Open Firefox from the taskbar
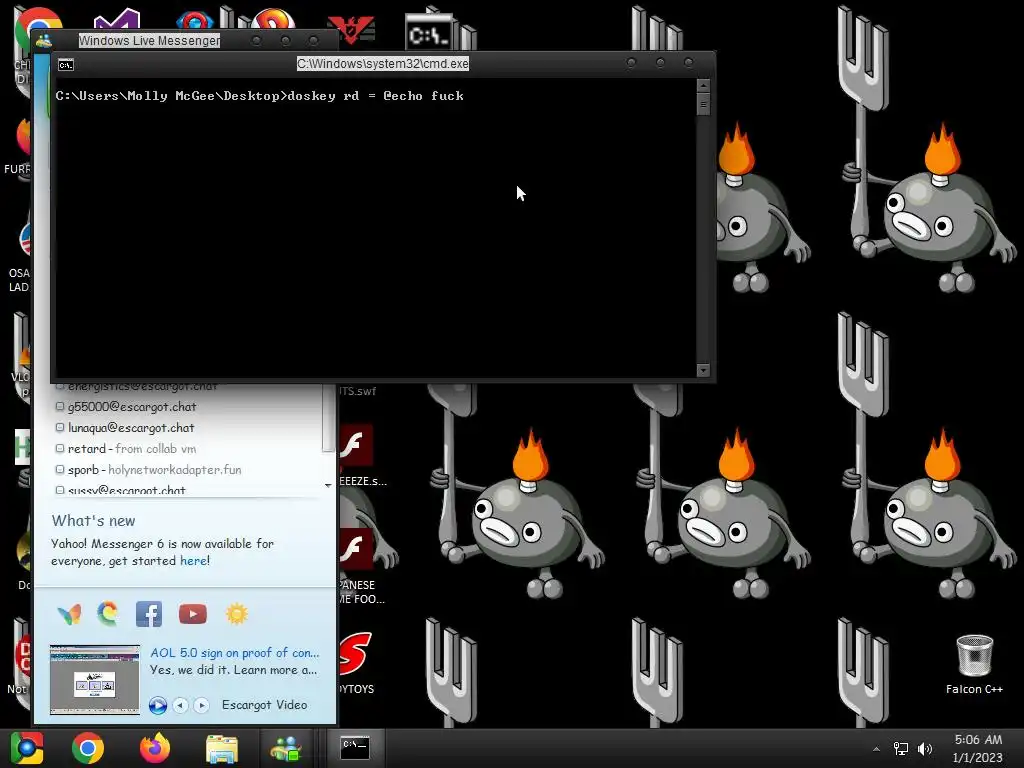The image size is (1024, 768). coord(155,748)
